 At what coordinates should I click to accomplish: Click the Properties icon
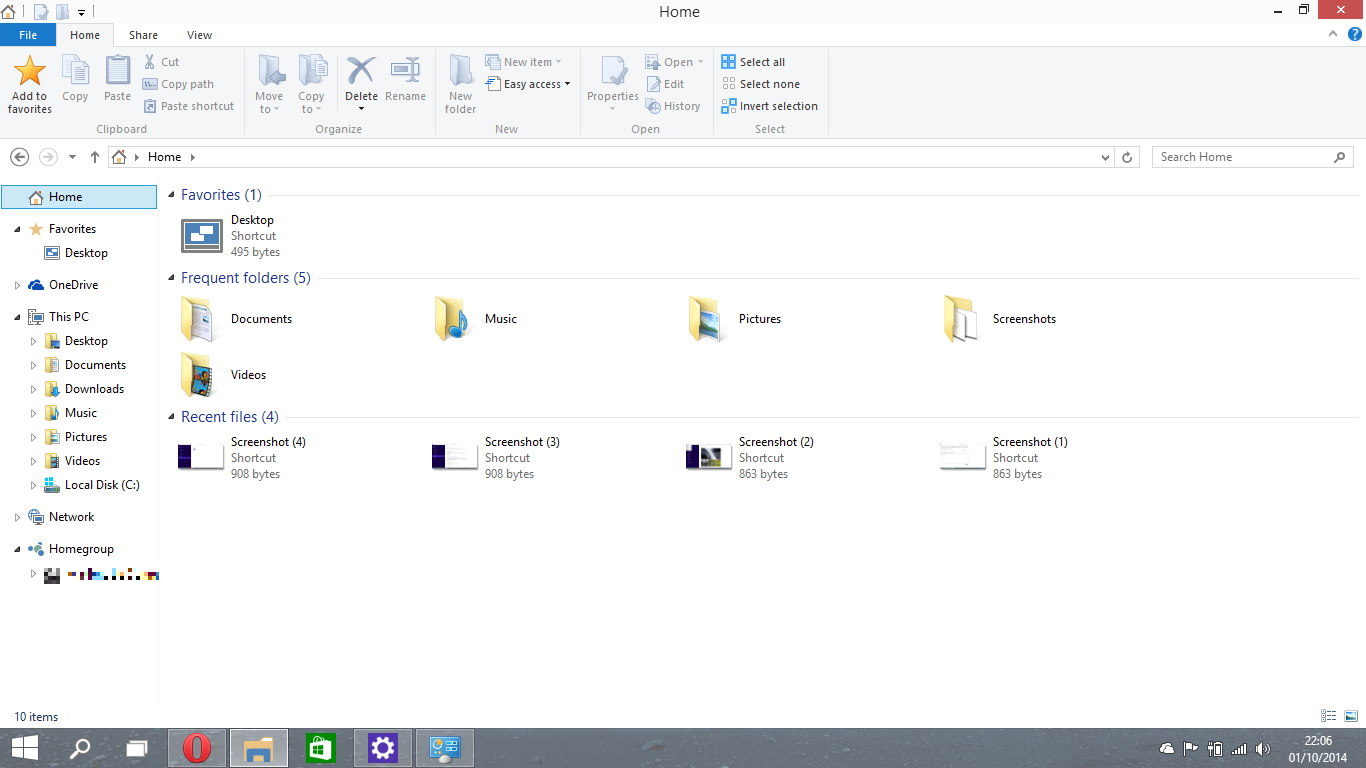612,70
